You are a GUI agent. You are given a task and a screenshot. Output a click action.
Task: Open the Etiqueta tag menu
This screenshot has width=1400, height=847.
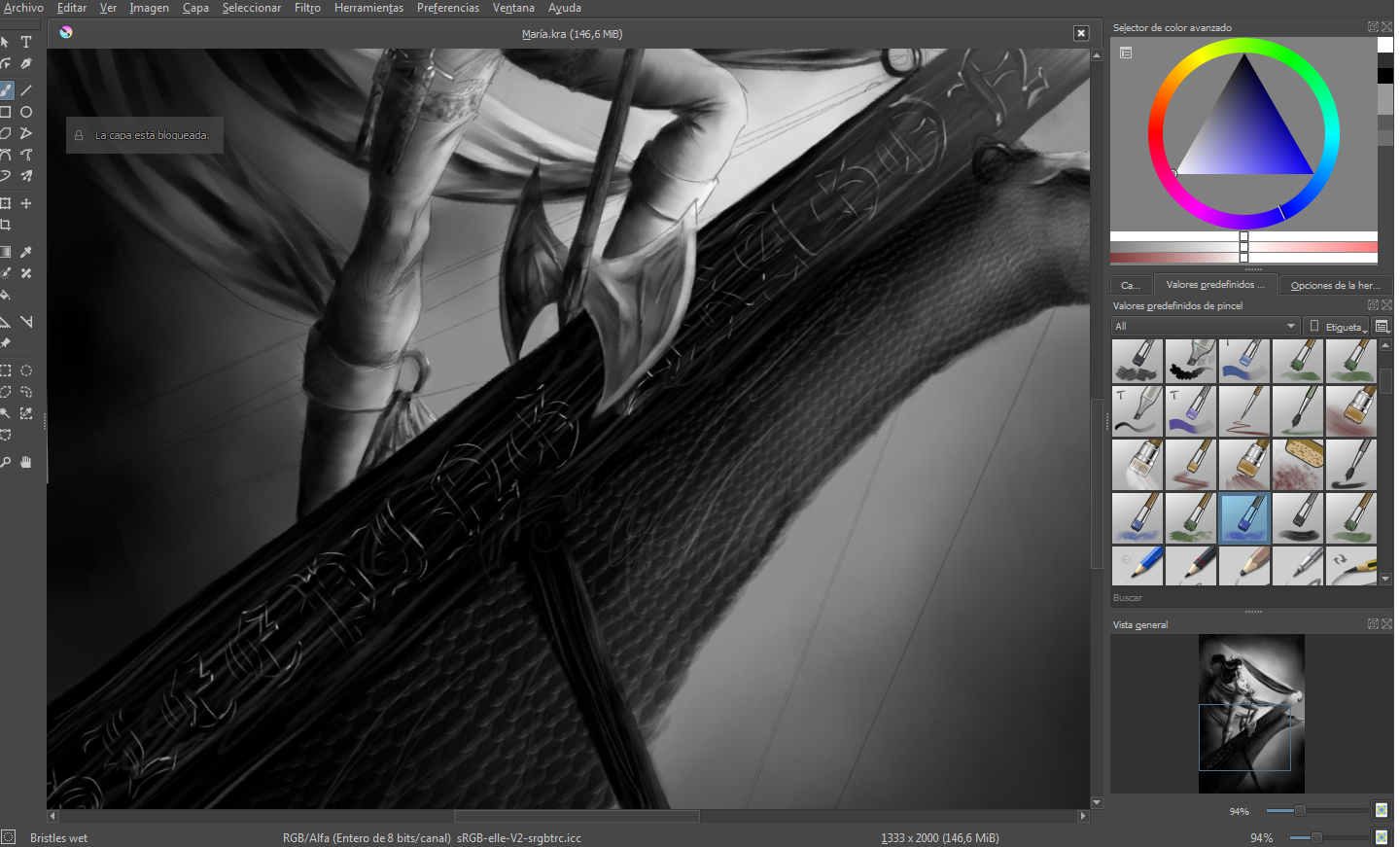(1337, 326)
